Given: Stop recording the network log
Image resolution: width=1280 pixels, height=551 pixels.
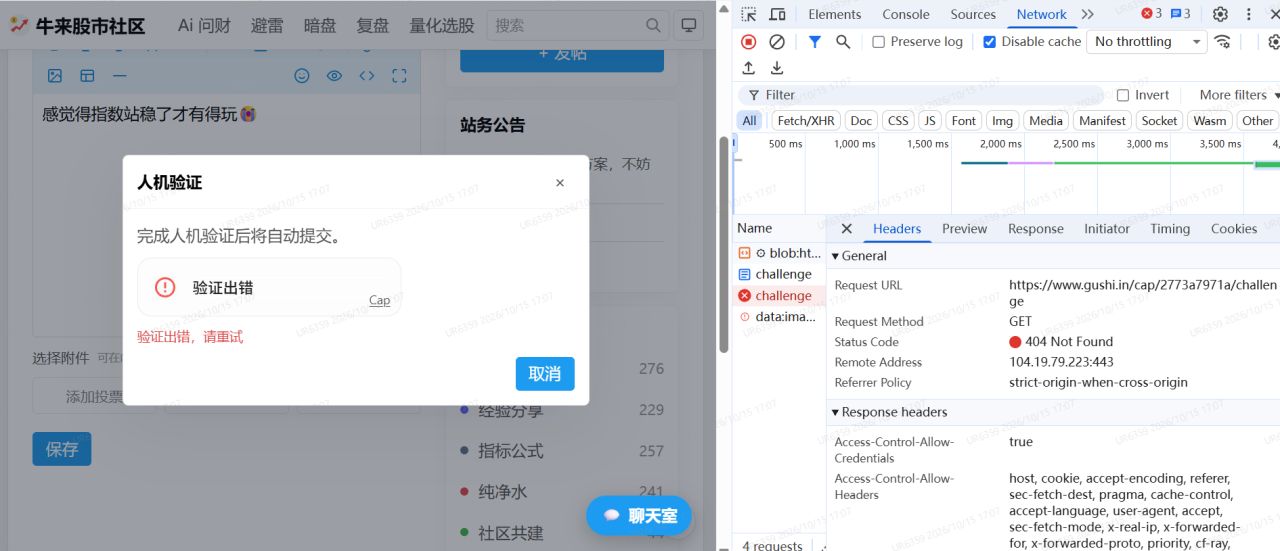Looking at the screenshot, I should 748,42.
